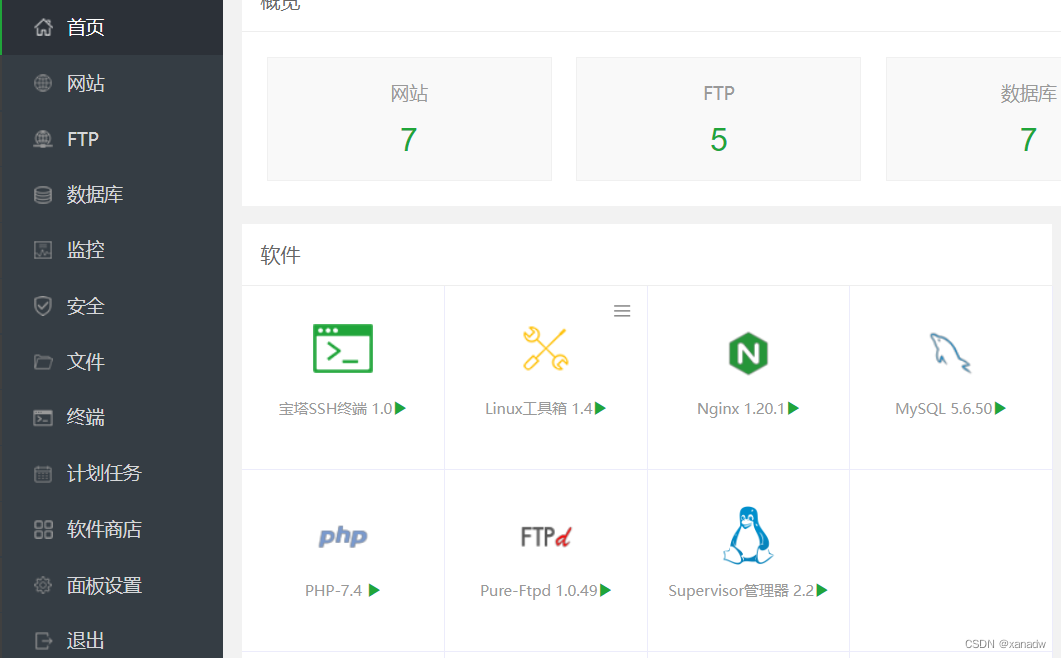Click the FTP count of 5
This screenshot has height=658, width=1061.
point(718,140)
